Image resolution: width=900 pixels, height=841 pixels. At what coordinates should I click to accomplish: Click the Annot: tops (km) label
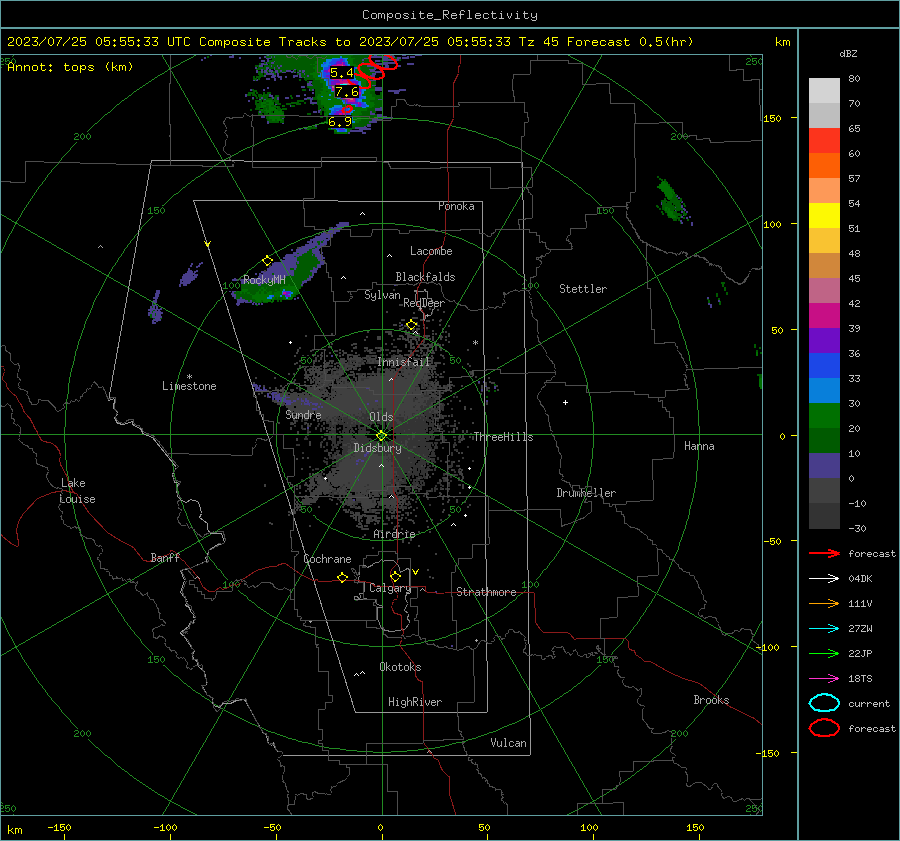[x=70, y=67]
